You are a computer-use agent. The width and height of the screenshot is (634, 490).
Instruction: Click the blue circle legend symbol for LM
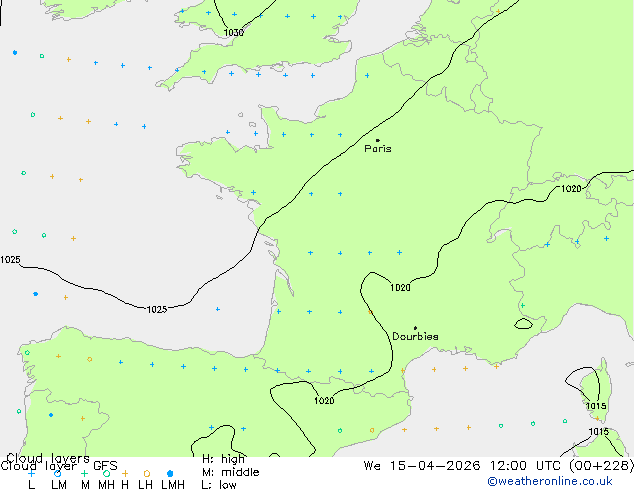click(57, 473)
